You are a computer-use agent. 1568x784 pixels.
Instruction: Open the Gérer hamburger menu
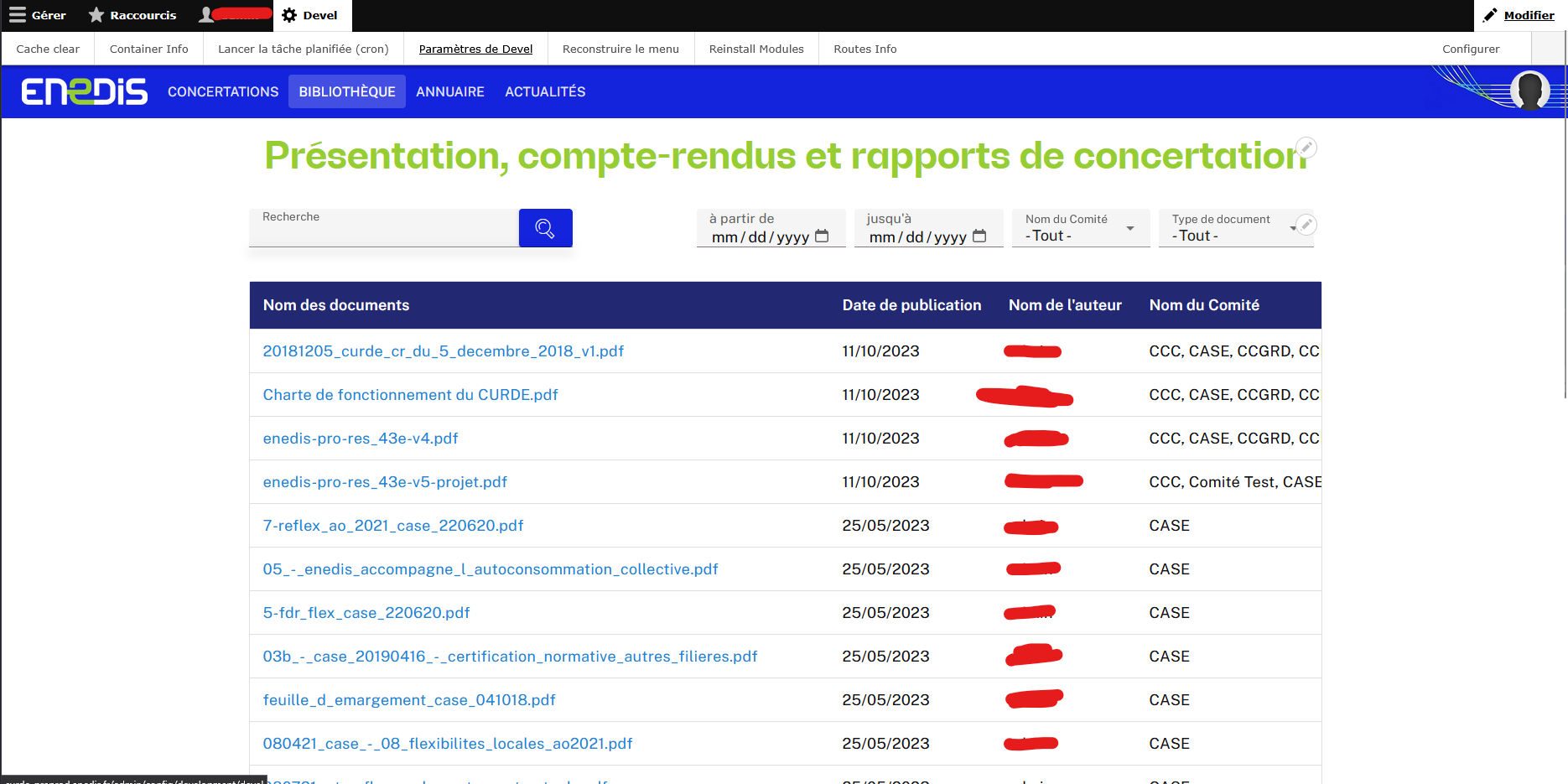[38, 15]
